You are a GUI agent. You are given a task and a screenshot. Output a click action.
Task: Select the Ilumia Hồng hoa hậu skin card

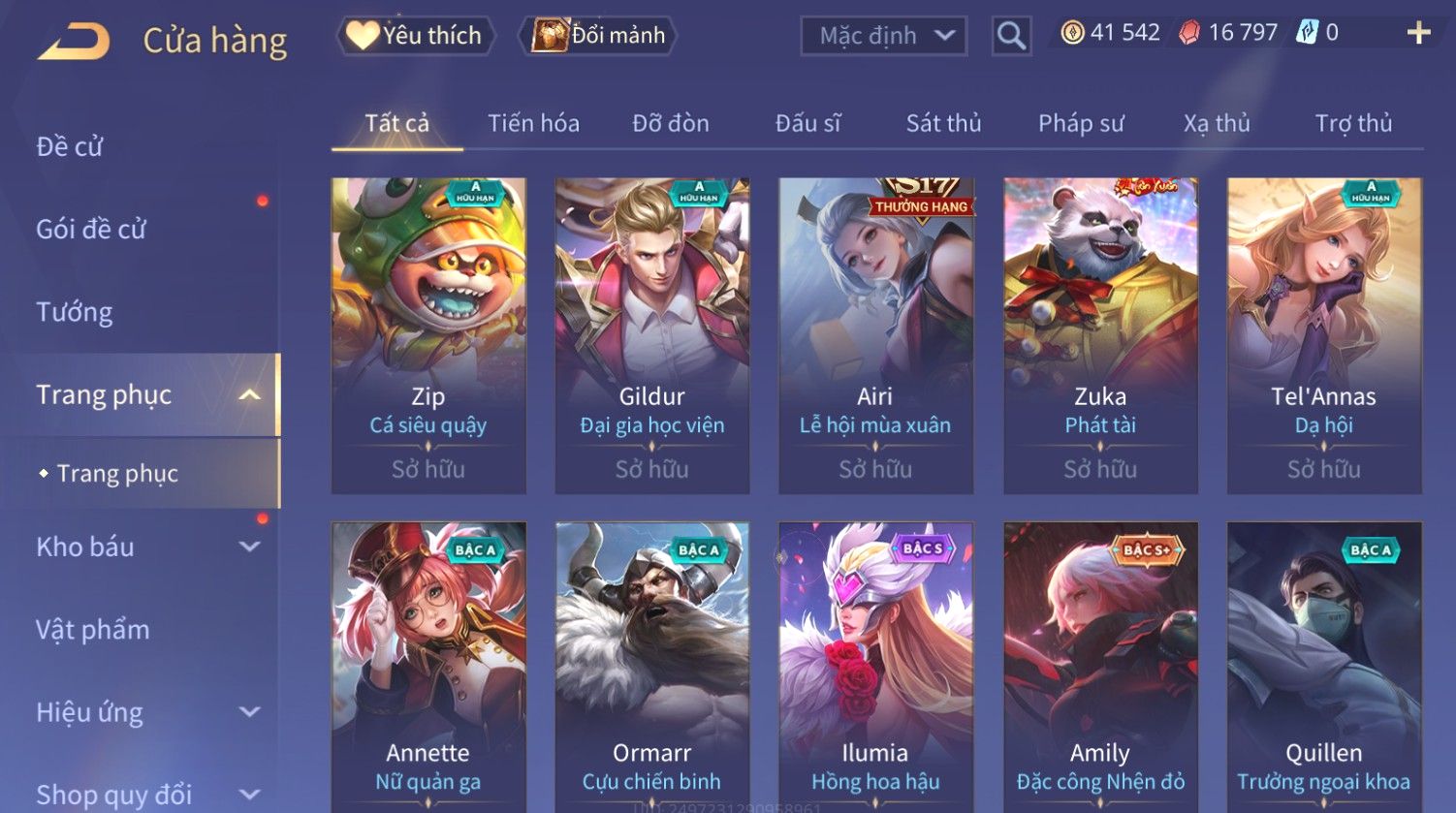[875, 667]
